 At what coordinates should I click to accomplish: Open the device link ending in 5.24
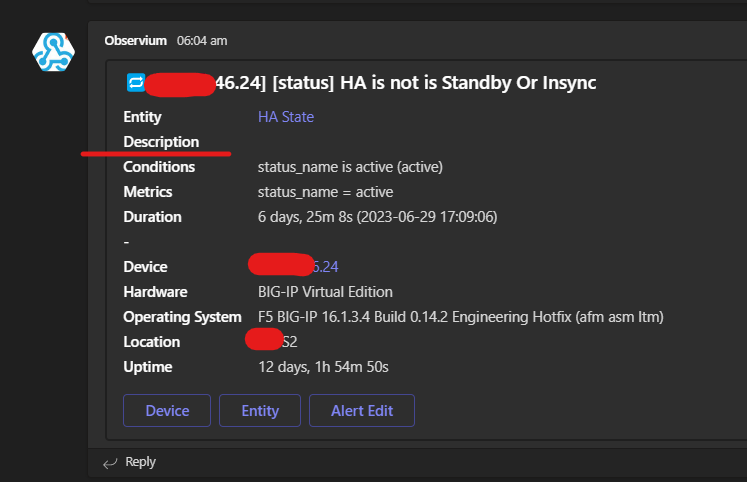coord(325,267)
